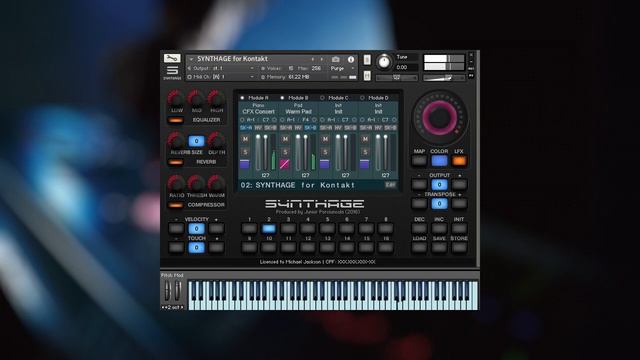Open the instrument info icon

pyautogui.click(x=351, y=59)
